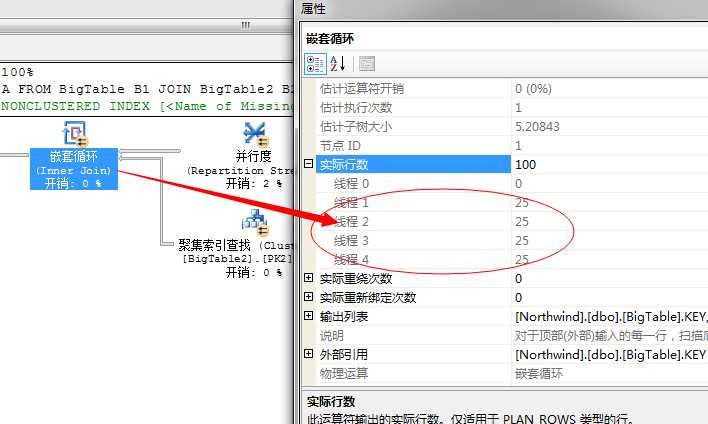This screenshot has height=424, width=708.
Task: Select the 估计子树大小 property row
Action: click(512, 126)
